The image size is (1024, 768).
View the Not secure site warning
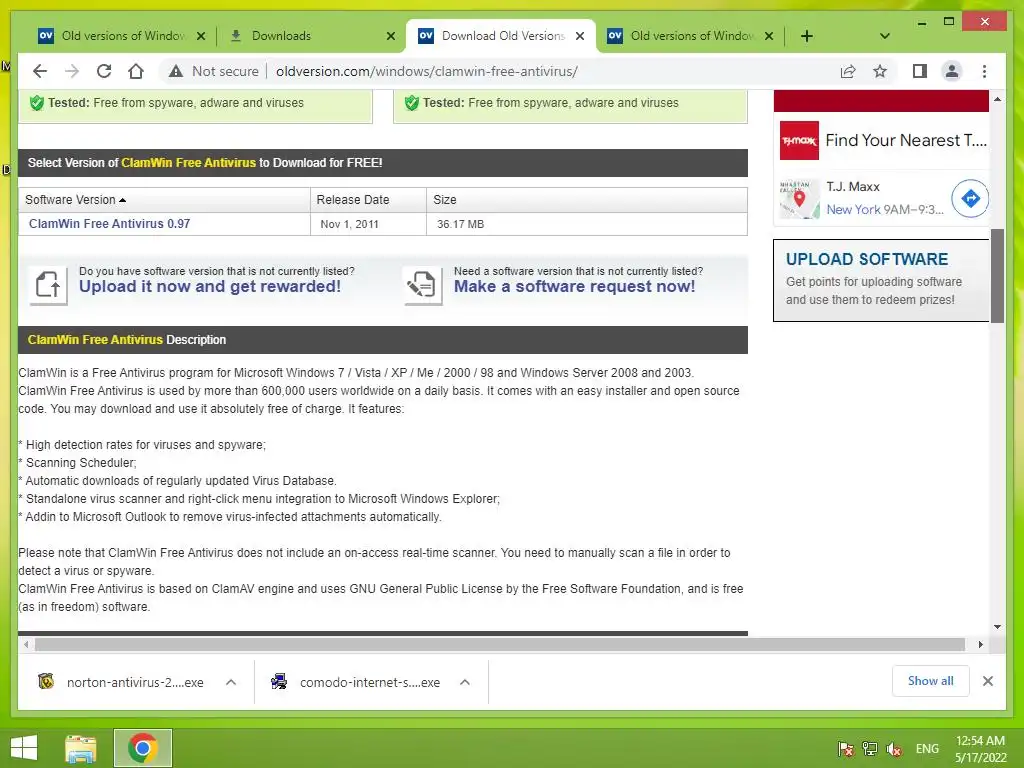(x=214, y=71)
